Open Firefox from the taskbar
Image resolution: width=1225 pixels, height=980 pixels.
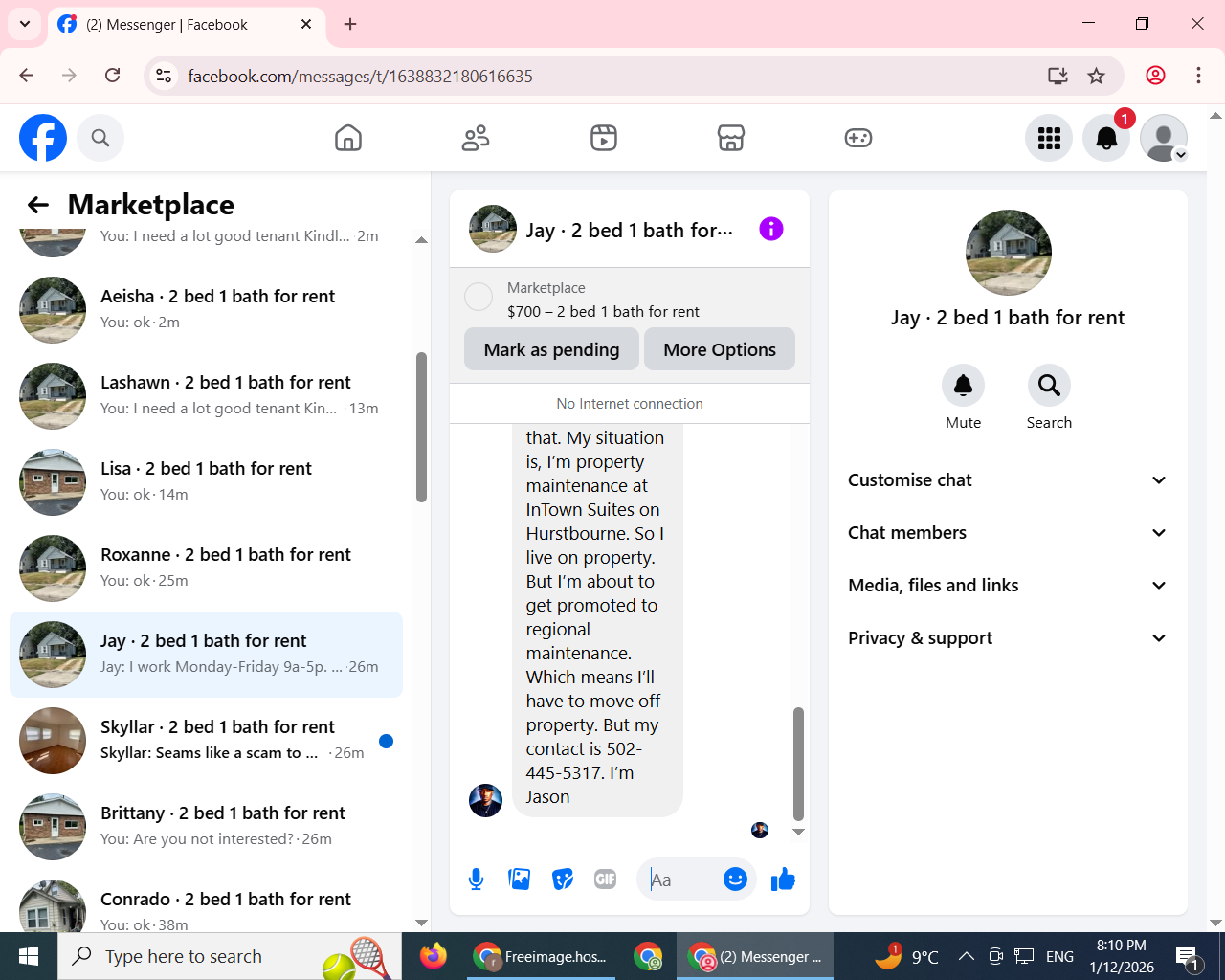coord(434,956)
